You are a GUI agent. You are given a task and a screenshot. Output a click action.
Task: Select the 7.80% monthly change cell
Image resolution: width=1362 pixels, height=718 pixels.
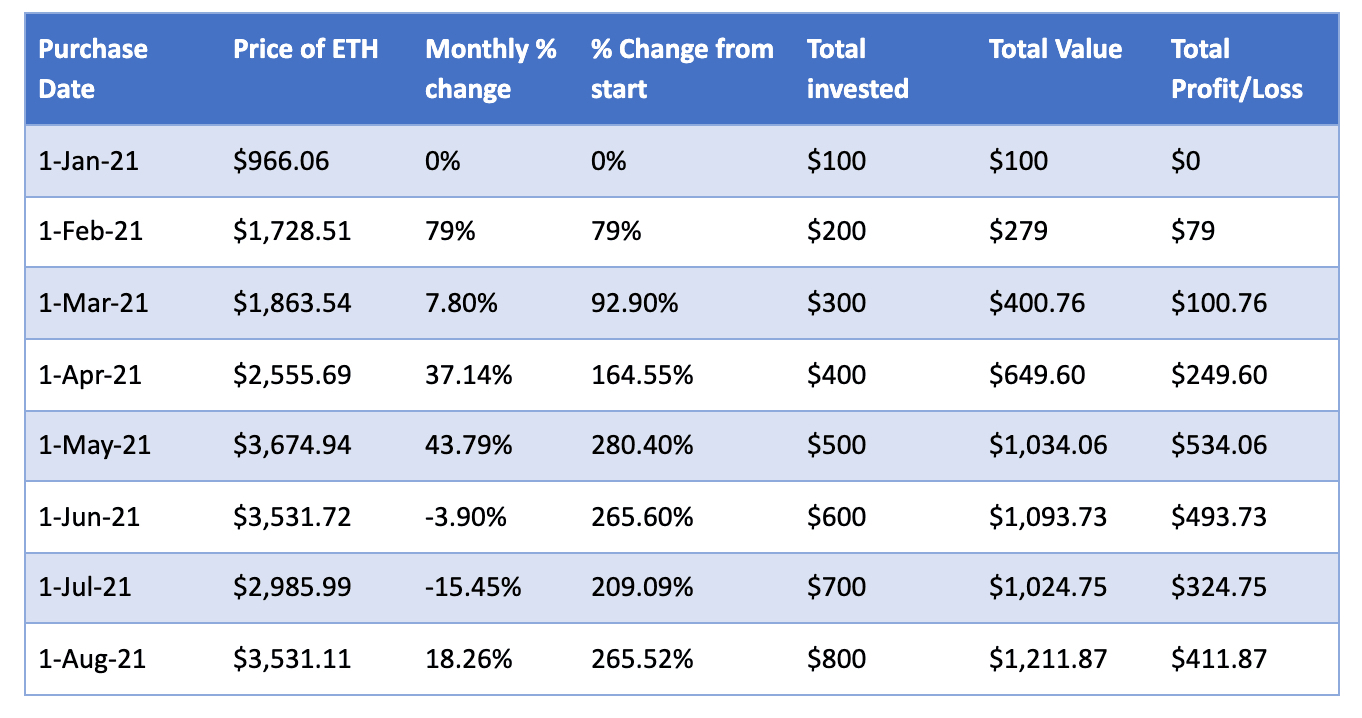click(462, 303)
